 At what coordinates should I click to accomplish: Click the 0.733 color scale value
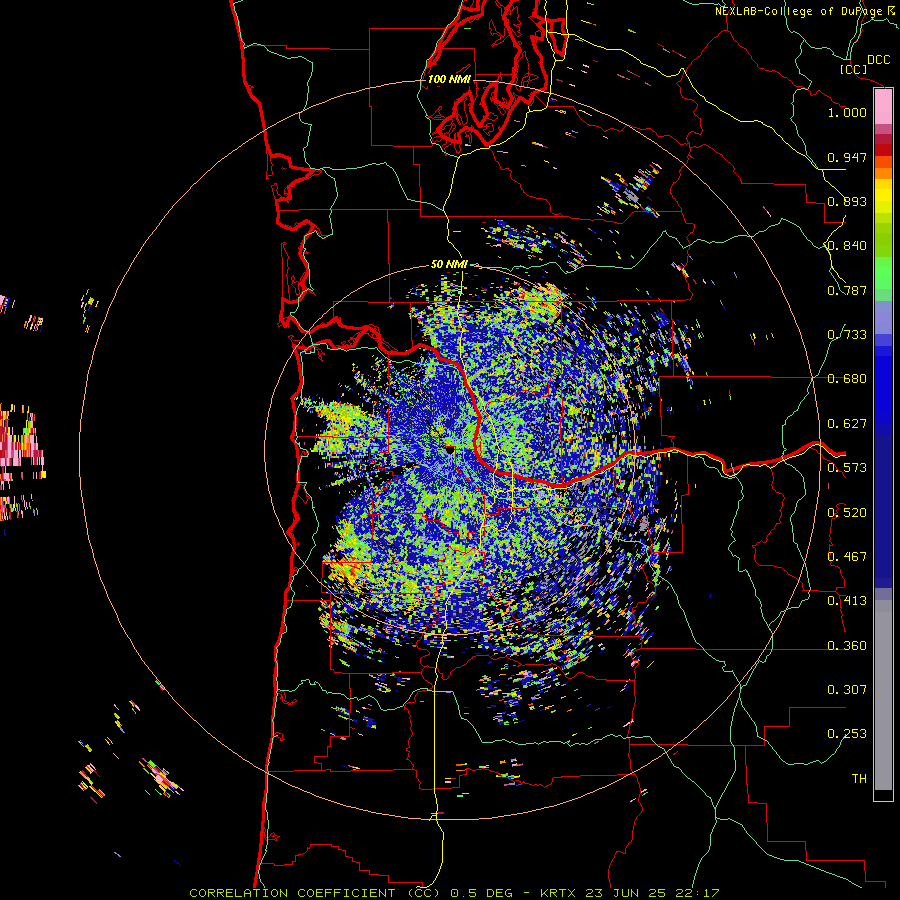[847, 335]
